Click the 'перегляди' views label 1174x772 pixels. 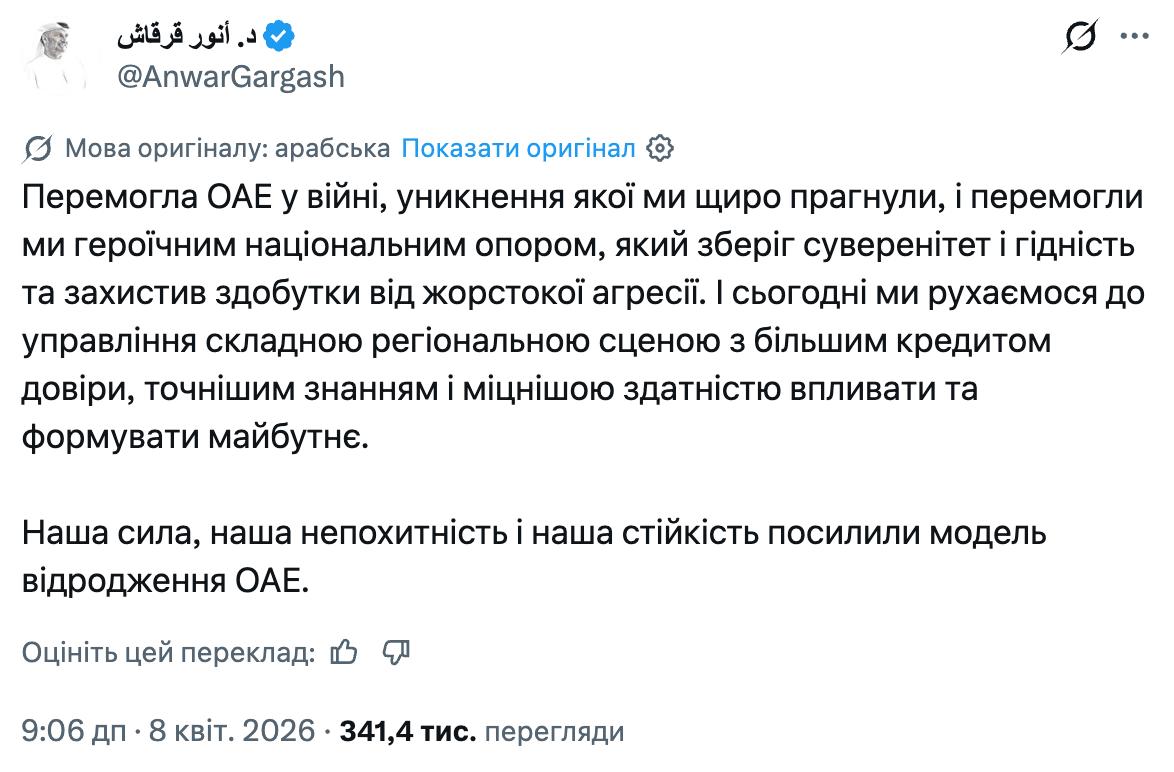pos(553,731)
